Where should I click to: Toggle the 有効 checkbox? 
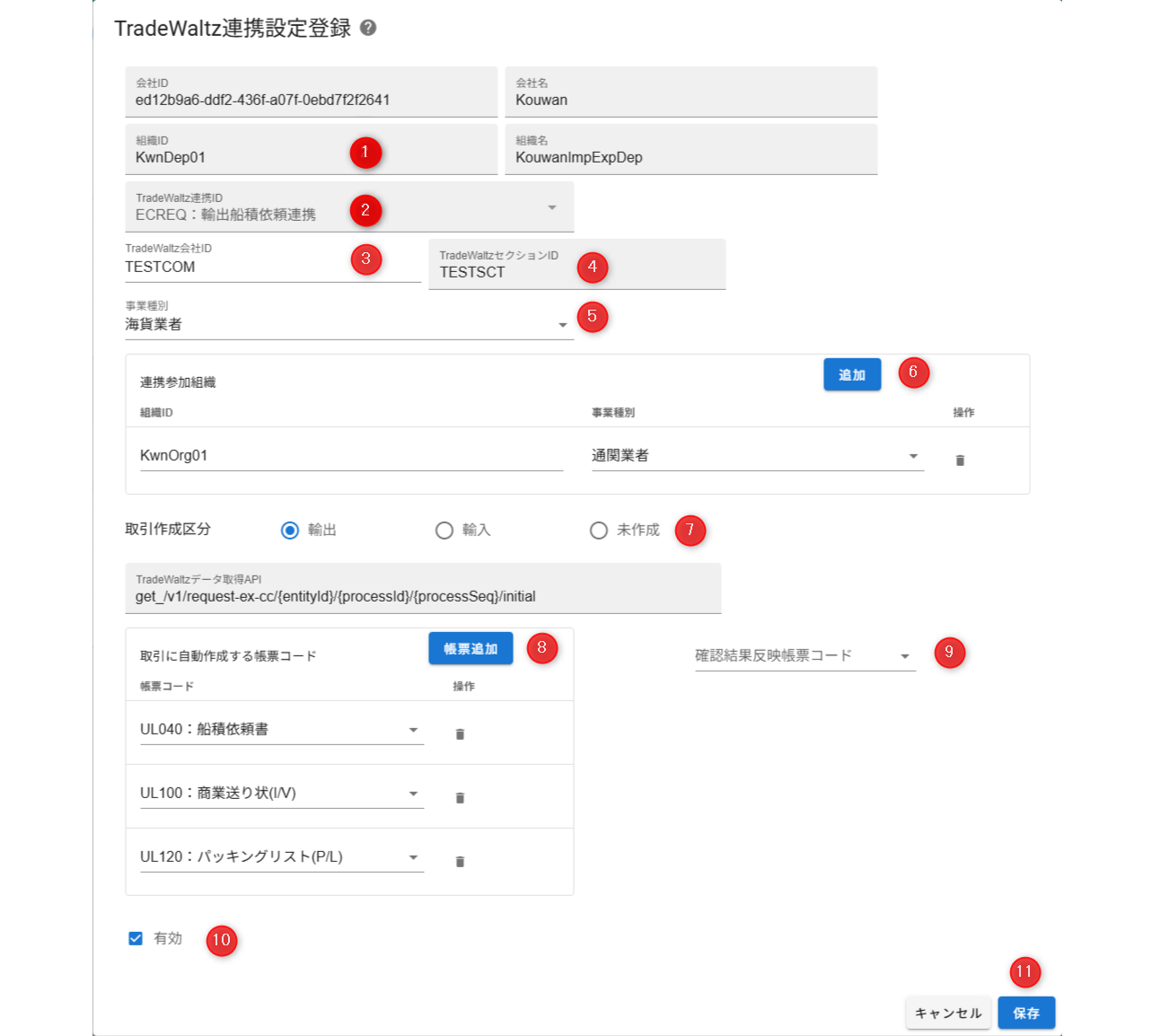point(136,939)
